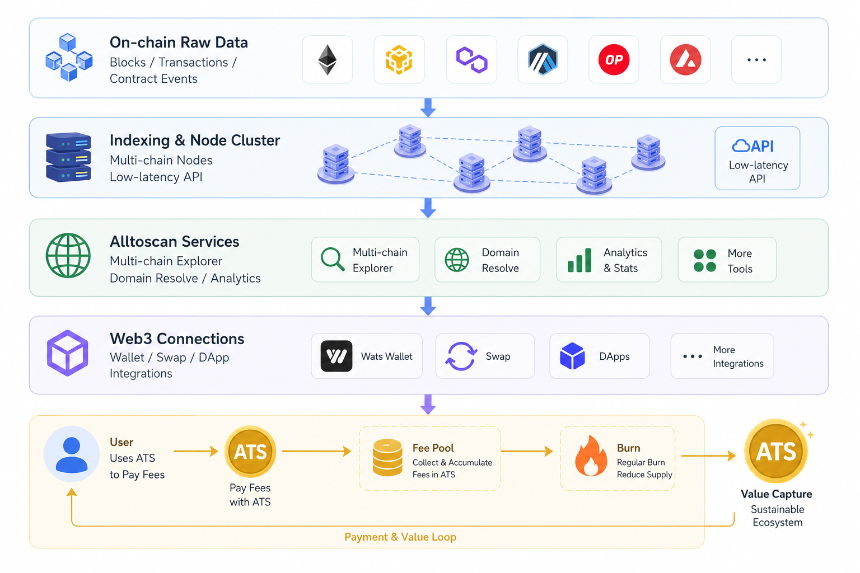Click the blue cube DApps icon
This screenshot has width=860, height=573.
[572, 356]
